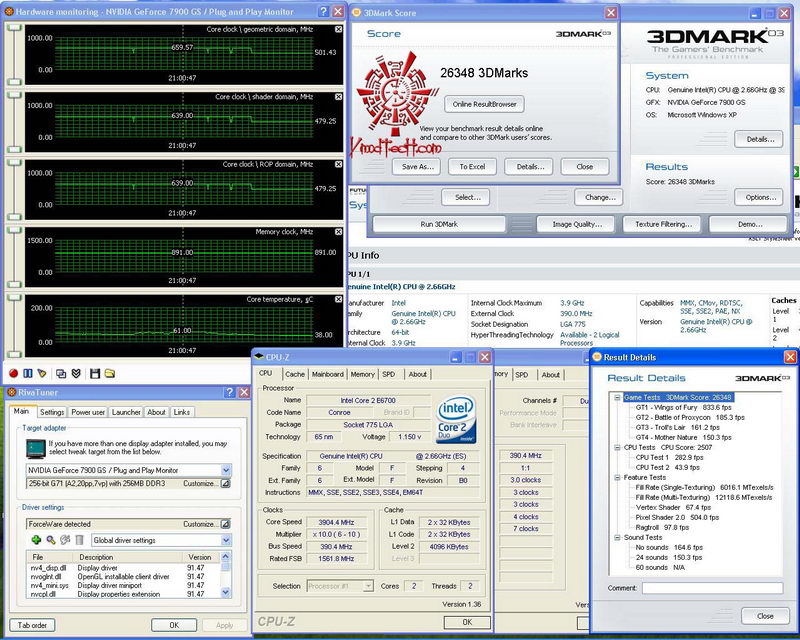
Task: Click the help question mark in RivaTuner title bar
Action: click(230, 392)
